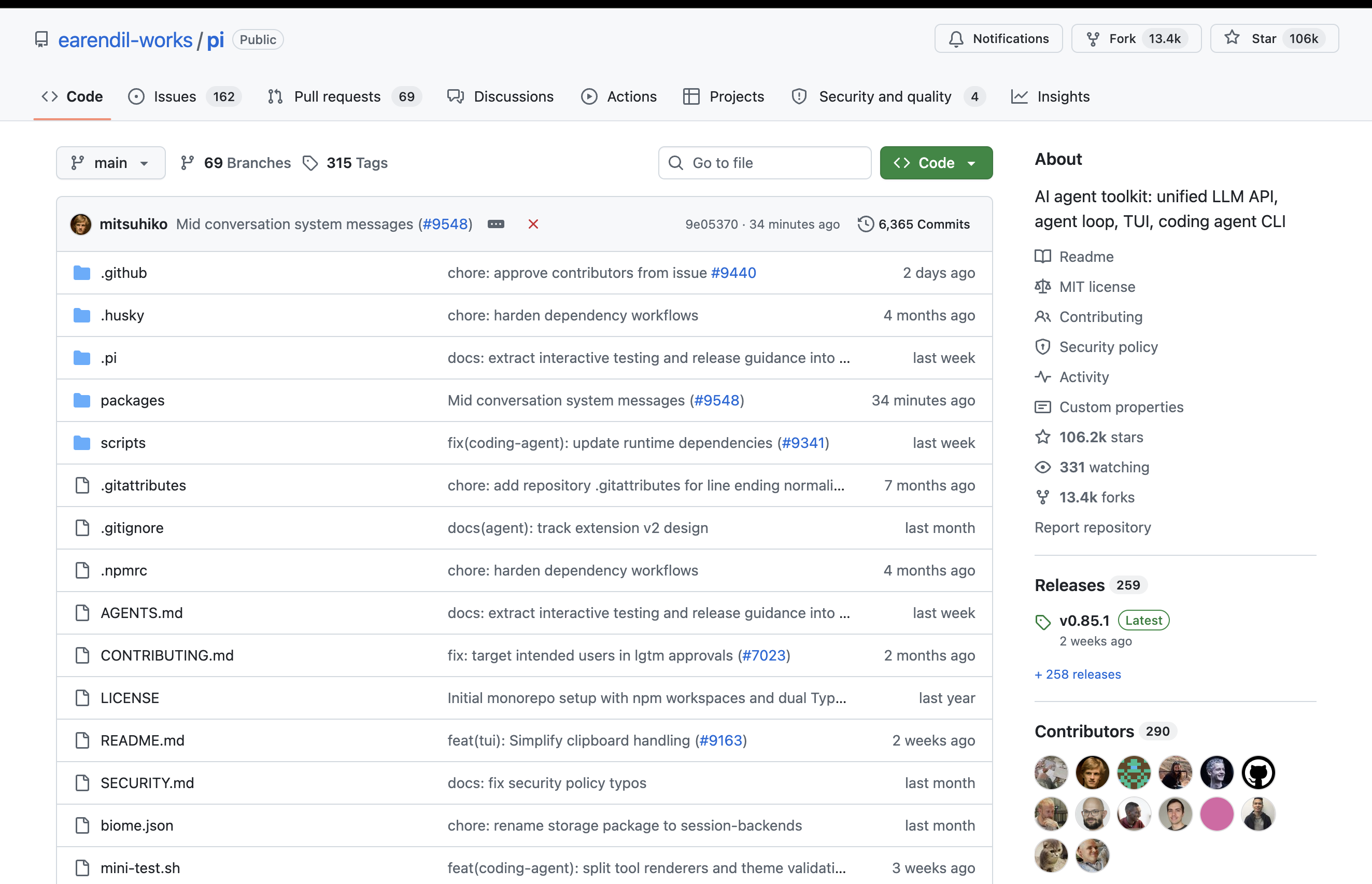Image resolution: width=1372 pixels, height=884 pixels.
Task: Open the biome.json file
Action: (x=137, y=825)
